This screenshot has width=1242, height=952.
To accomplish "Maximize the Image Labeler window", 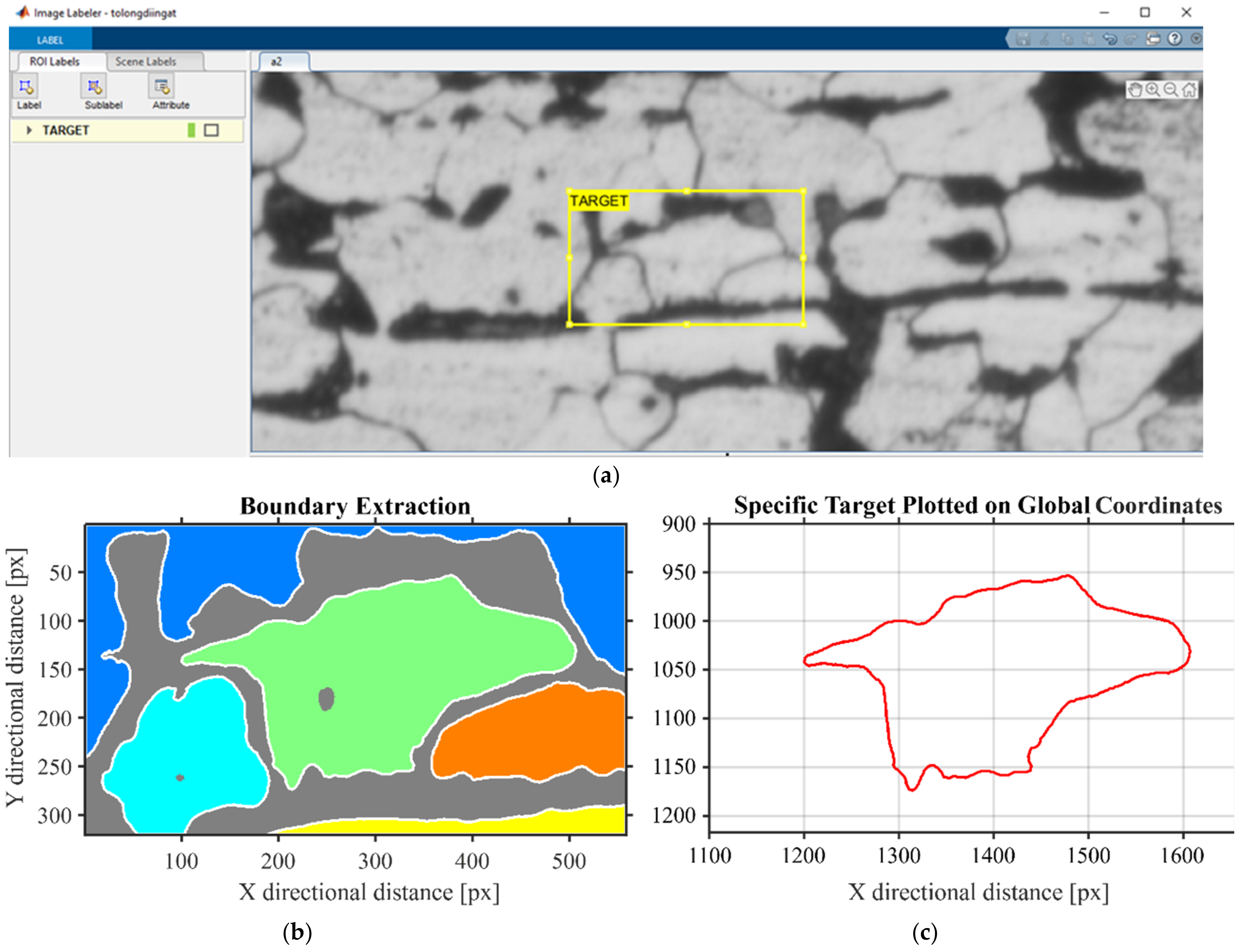I will tap(1145, 12).
